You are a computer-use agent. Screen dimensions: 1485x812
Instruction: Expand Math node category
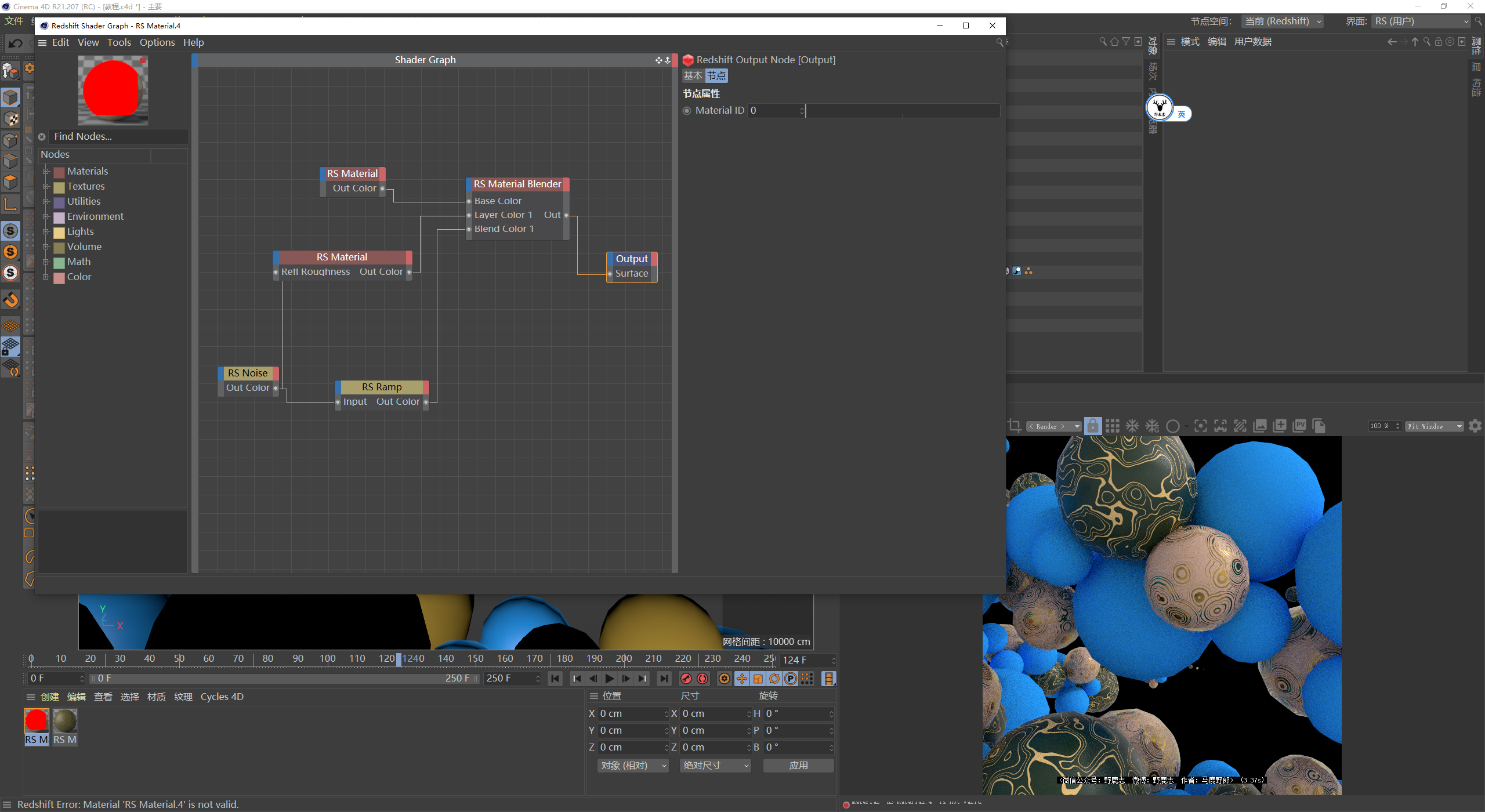coord(46,262)
